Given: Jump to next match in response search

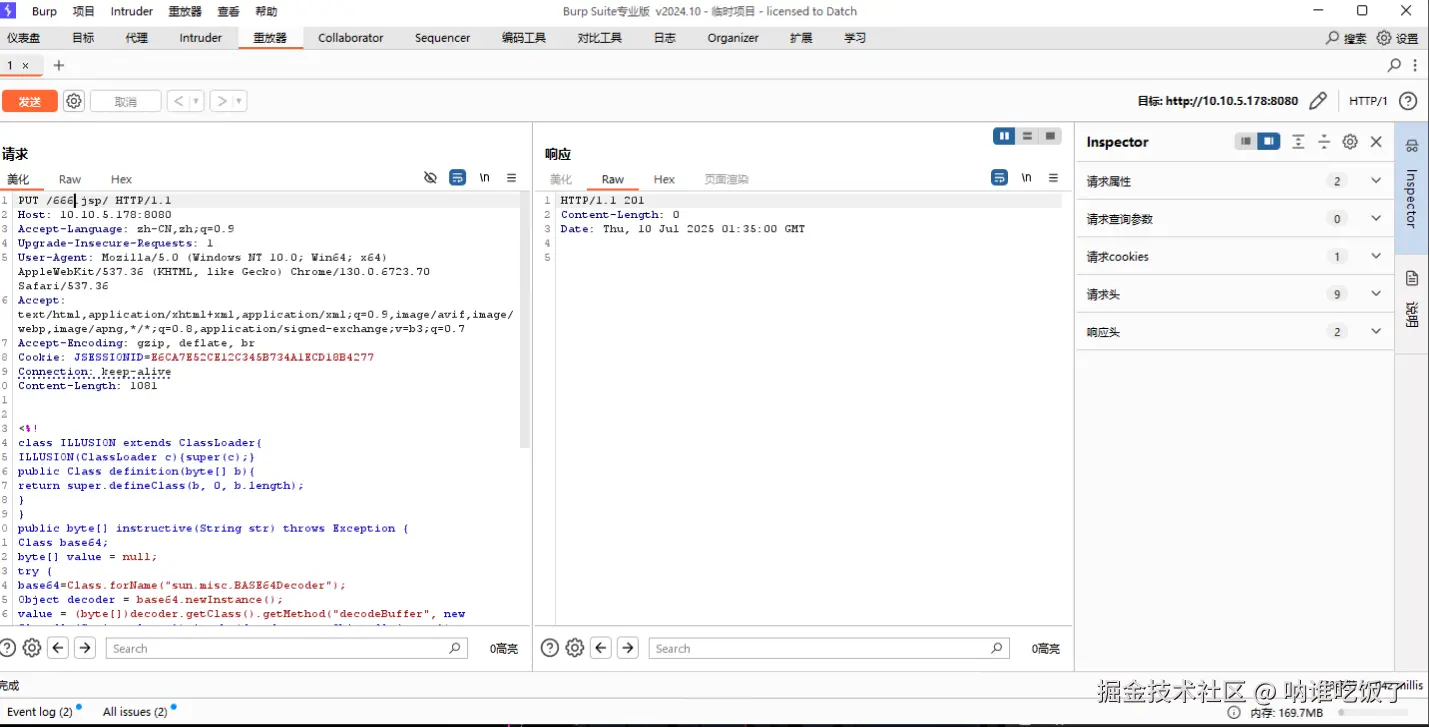Looking at the screenshot, I should [628, 648].
